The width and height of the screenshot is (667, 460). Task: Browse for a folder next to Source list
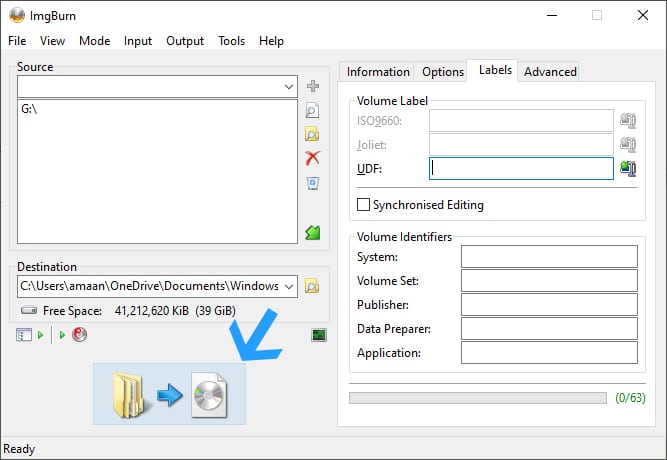313,134
